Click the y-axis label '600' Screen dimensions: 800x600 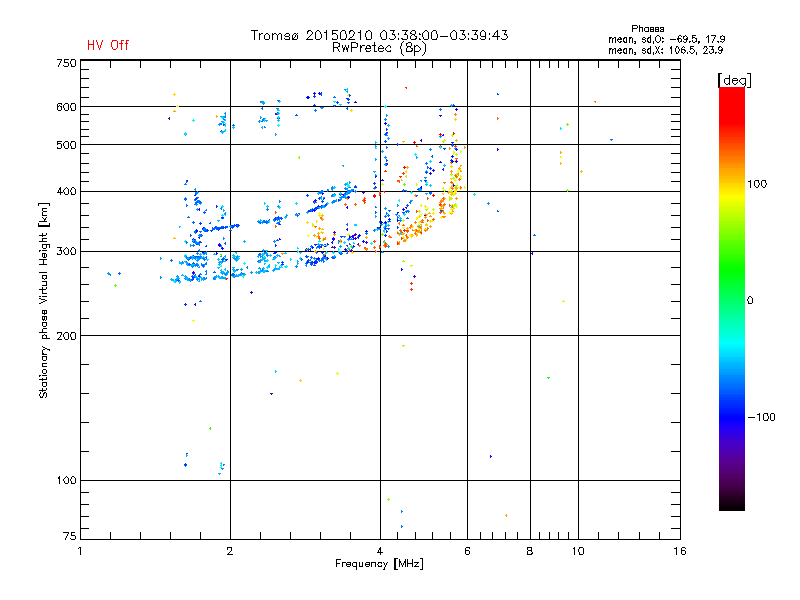[66, 107]
